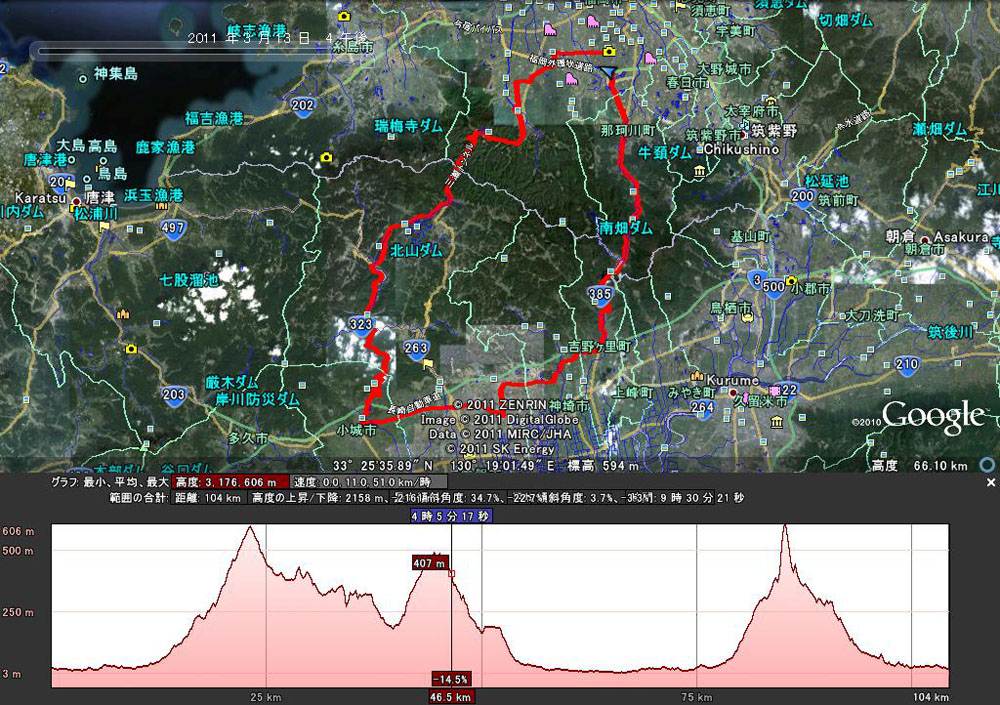This screenshot has width=1000, height=705.
Task: Open the yellow camera photo icon at route start
Action: [x=609, y=51]
